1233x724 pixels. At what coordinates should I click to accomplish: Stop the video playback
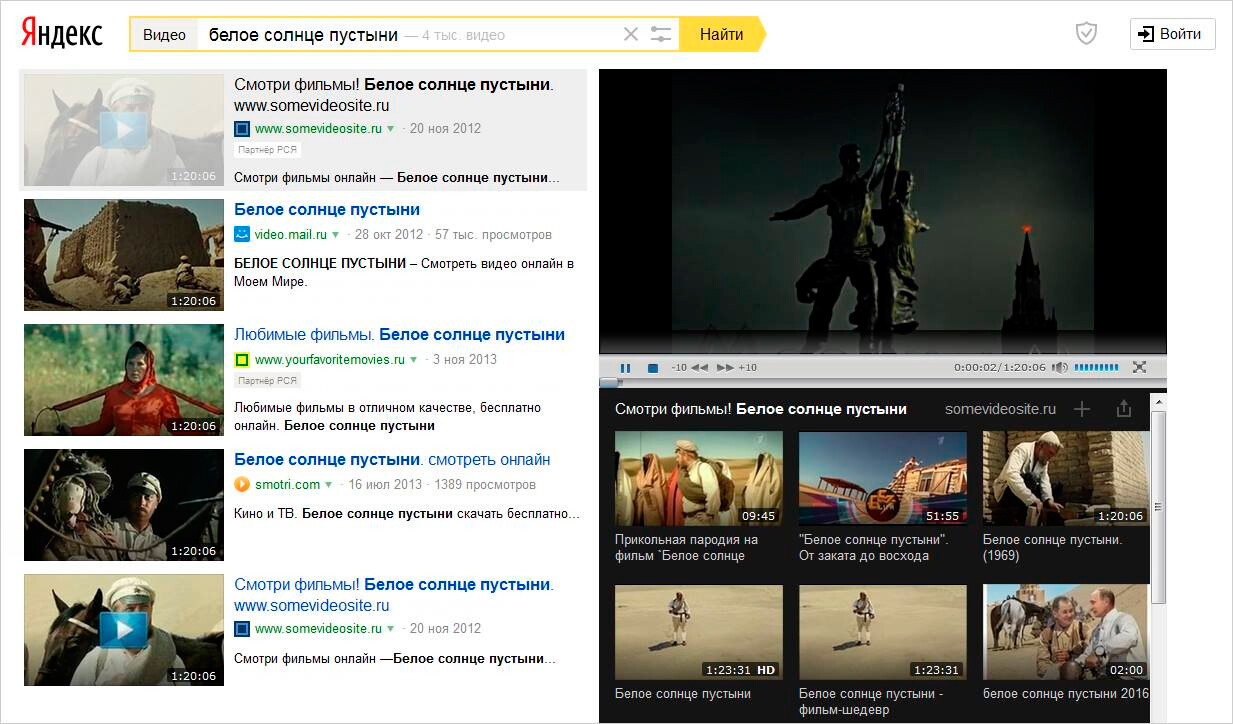point(652,368)
